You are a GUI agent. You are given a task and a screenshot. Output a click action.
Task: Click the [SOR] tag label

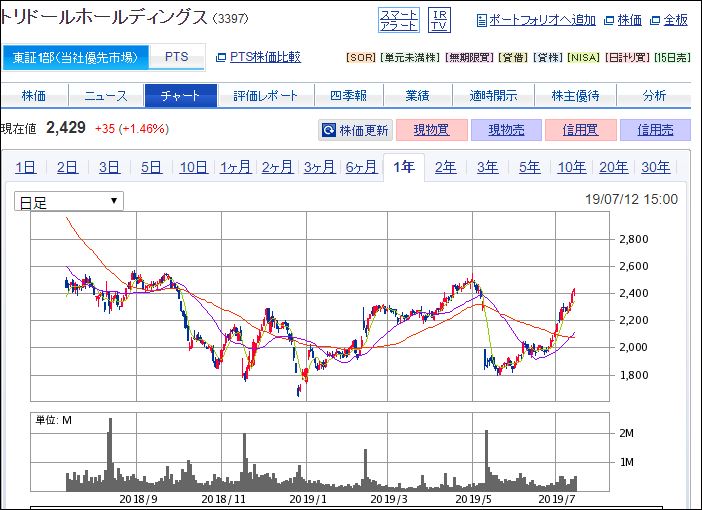point(361,58)
